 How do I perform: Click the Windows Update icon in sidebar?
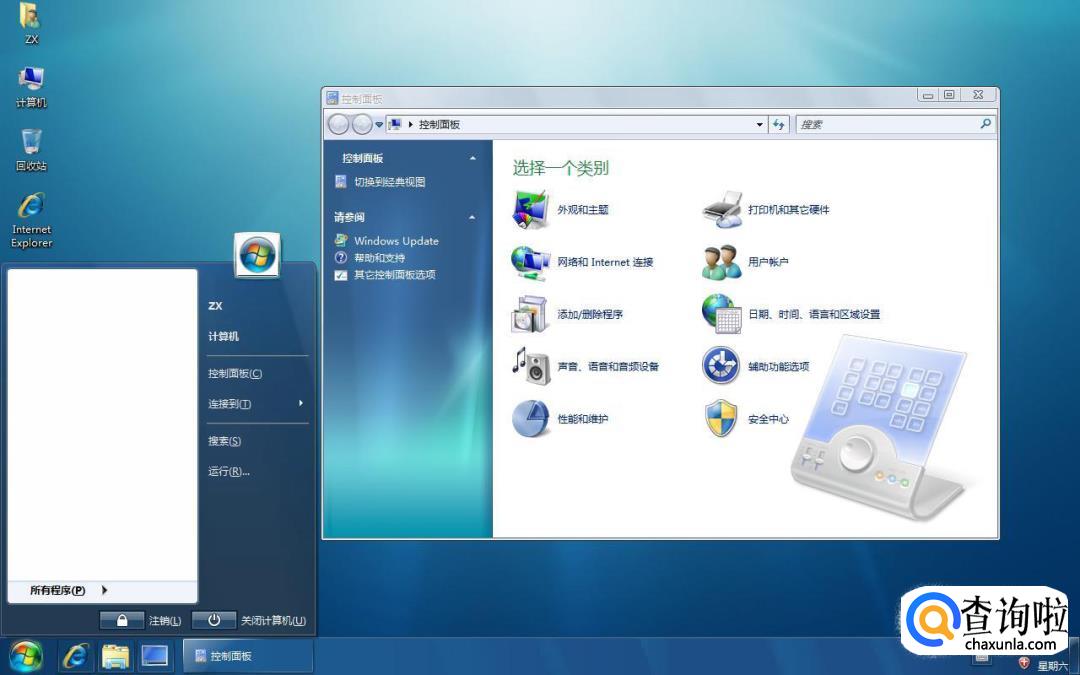pyautogui.click(x=340, y=240)
